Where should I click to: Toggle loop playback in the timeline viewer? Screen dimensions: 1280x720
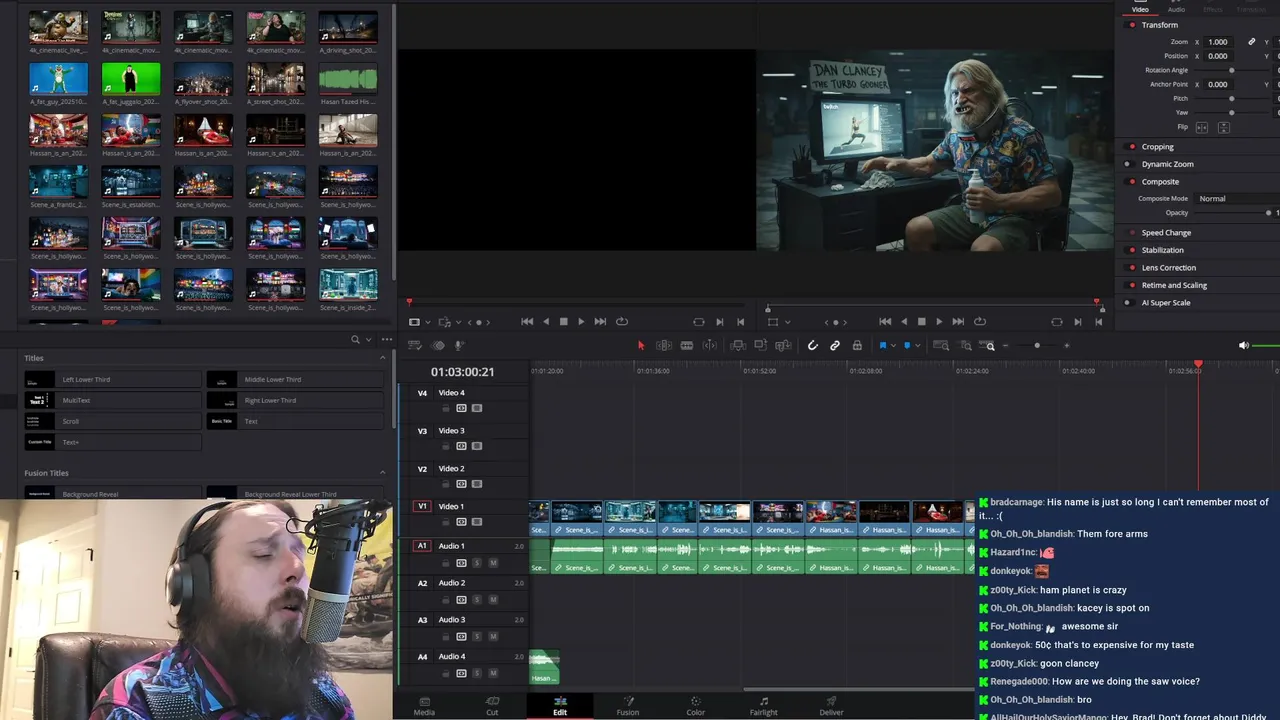point(979,321)
